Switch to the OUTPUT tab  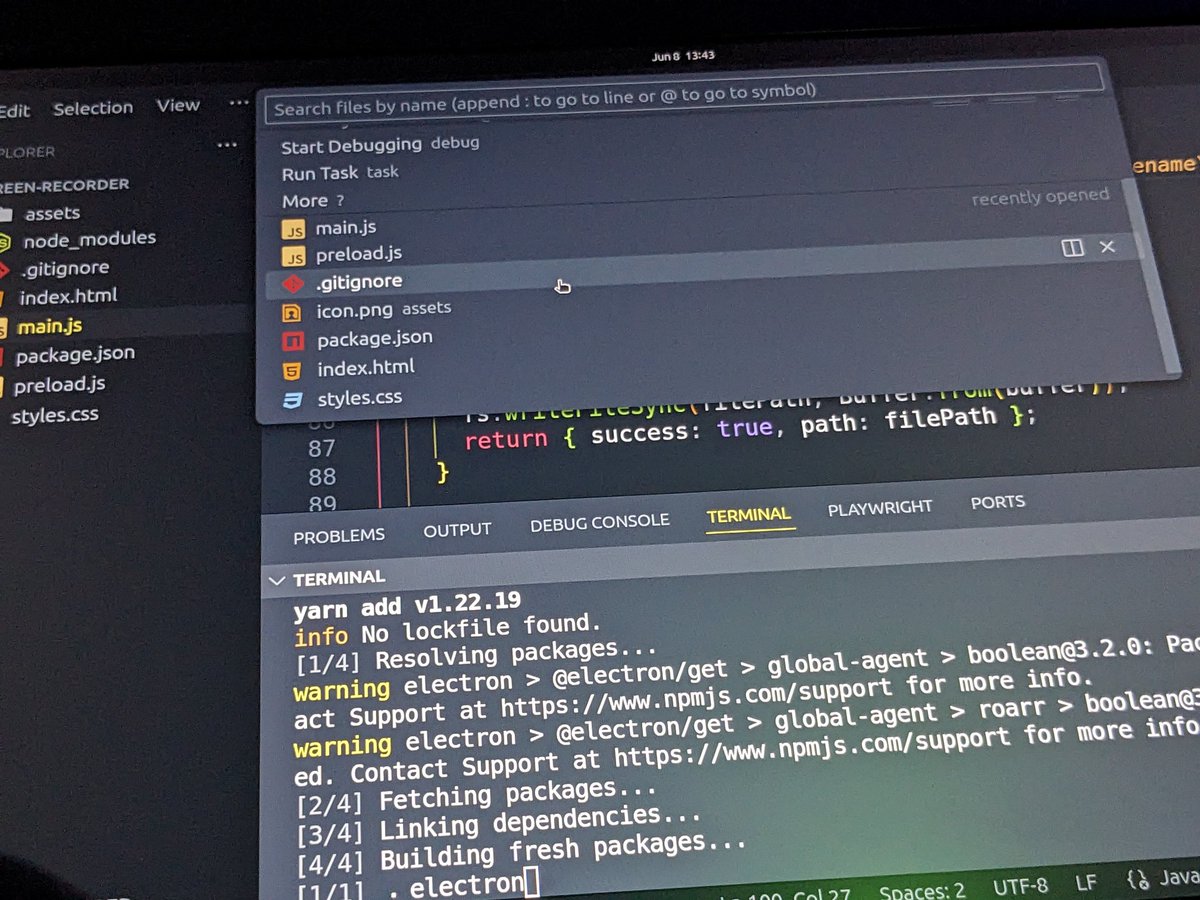pyautogui.click(x=457, y=530)
